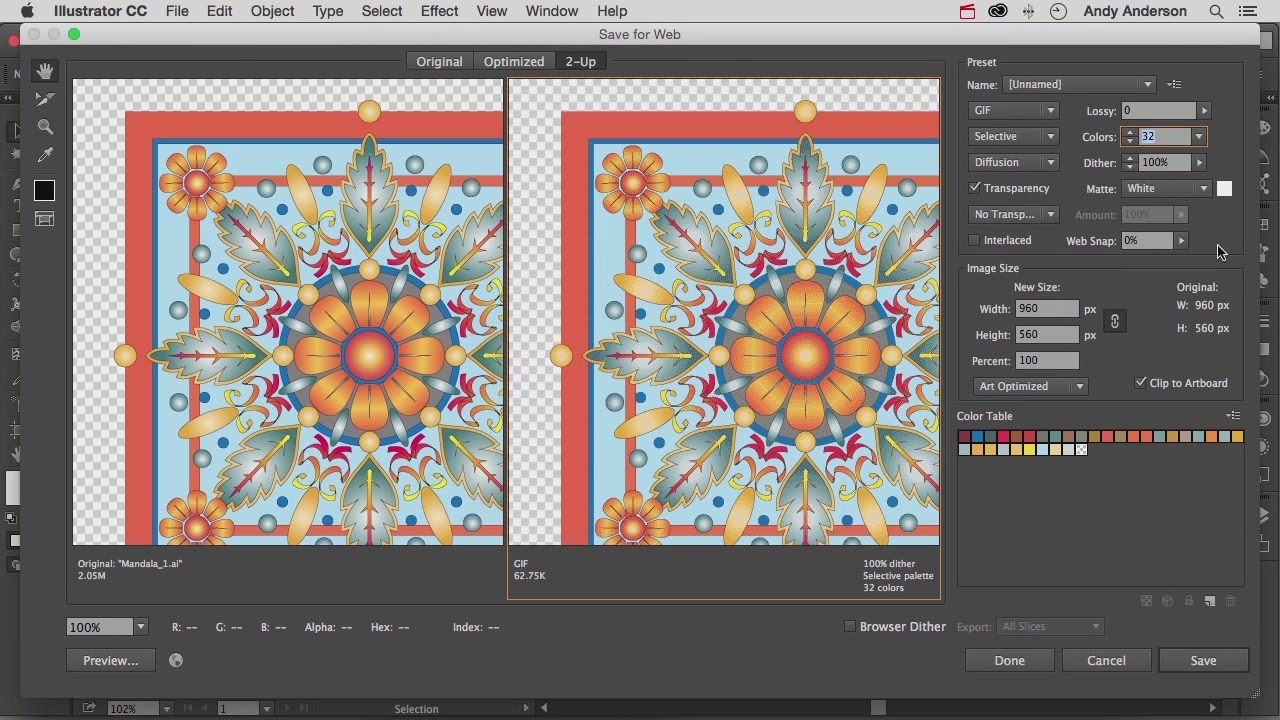Click the Percent input field

1048,361
